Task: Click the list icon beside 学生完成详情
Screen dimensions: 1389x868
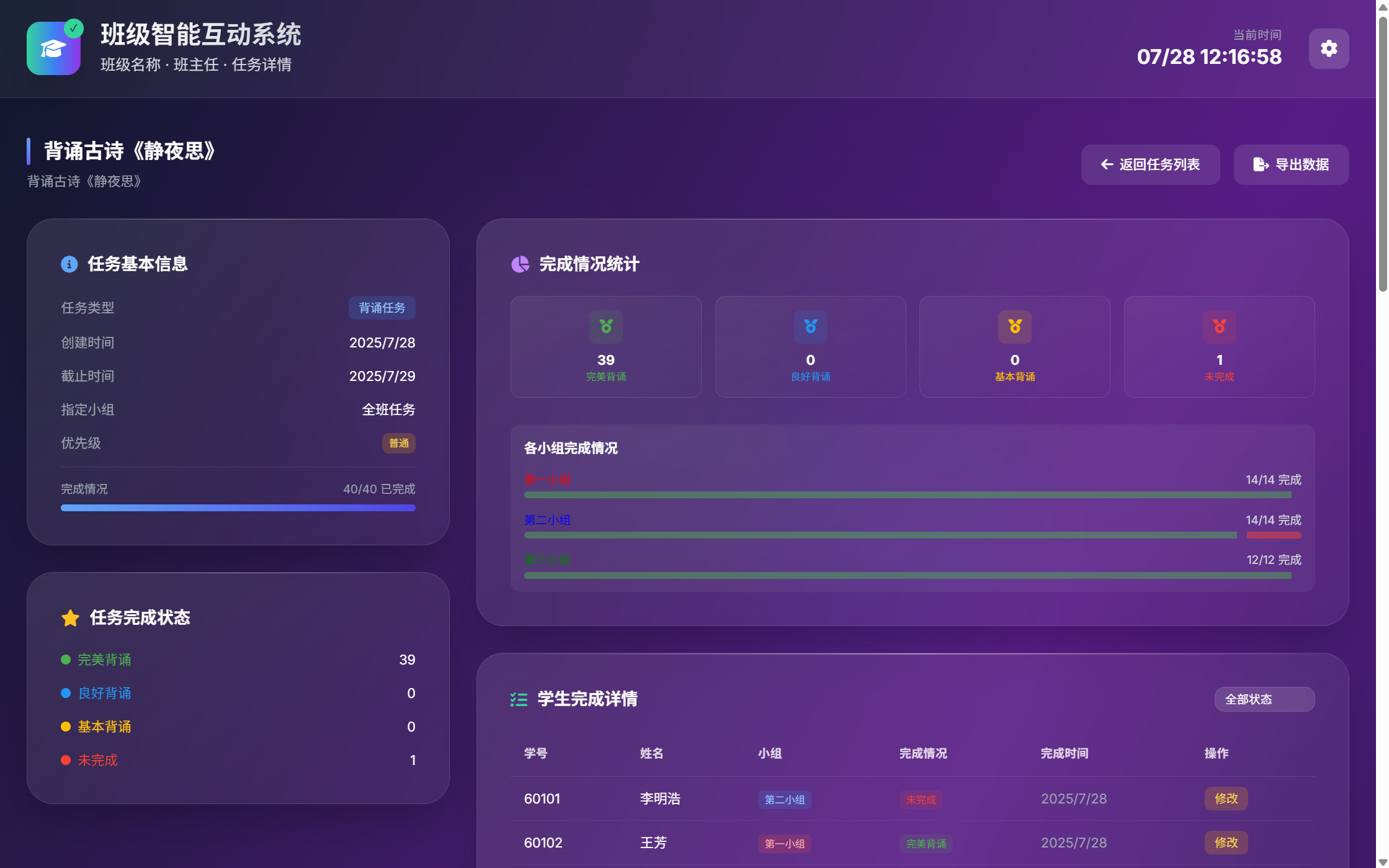Action: click(x=519, y=699)
